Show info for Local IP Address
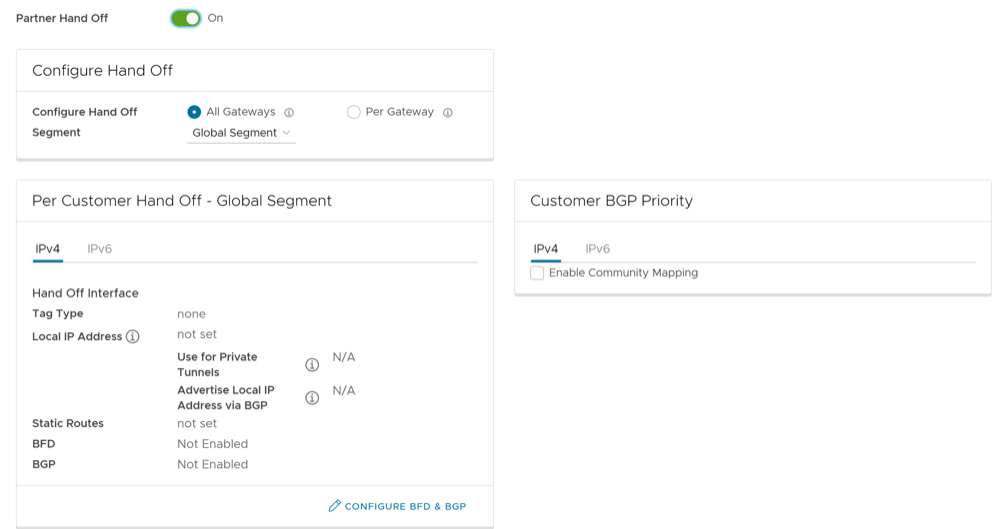This screenshot has height=529, width=999. 132,337
